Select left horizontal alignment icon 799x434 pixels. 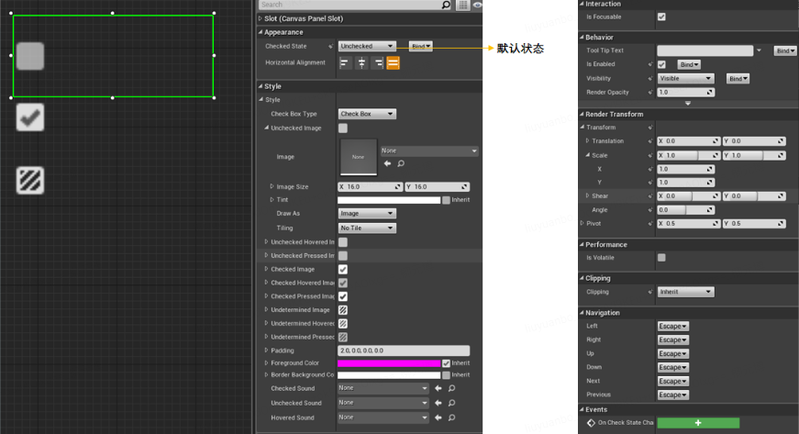pyautogui.click(x=345, y=63)
